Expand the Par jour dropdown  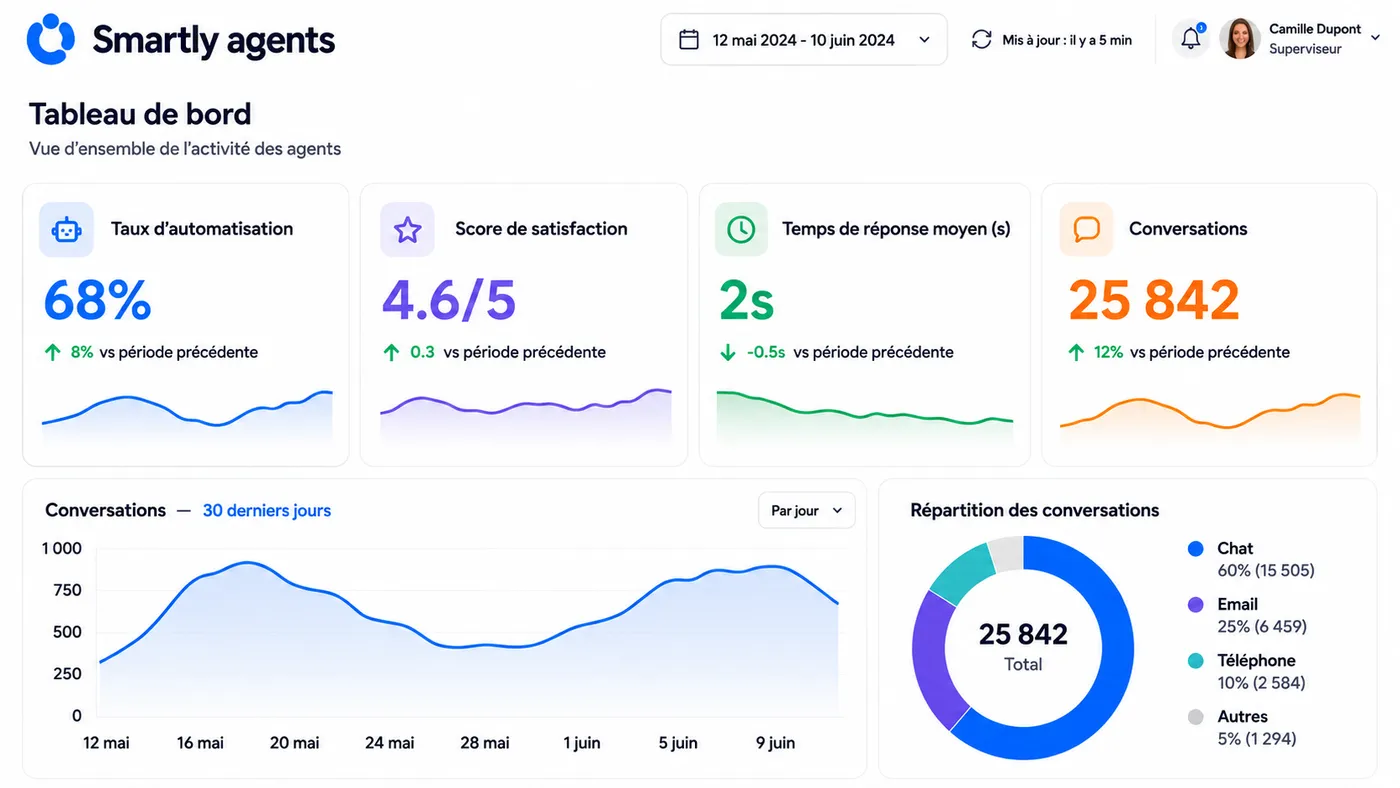pyautogui.click(x=807, y=510)
